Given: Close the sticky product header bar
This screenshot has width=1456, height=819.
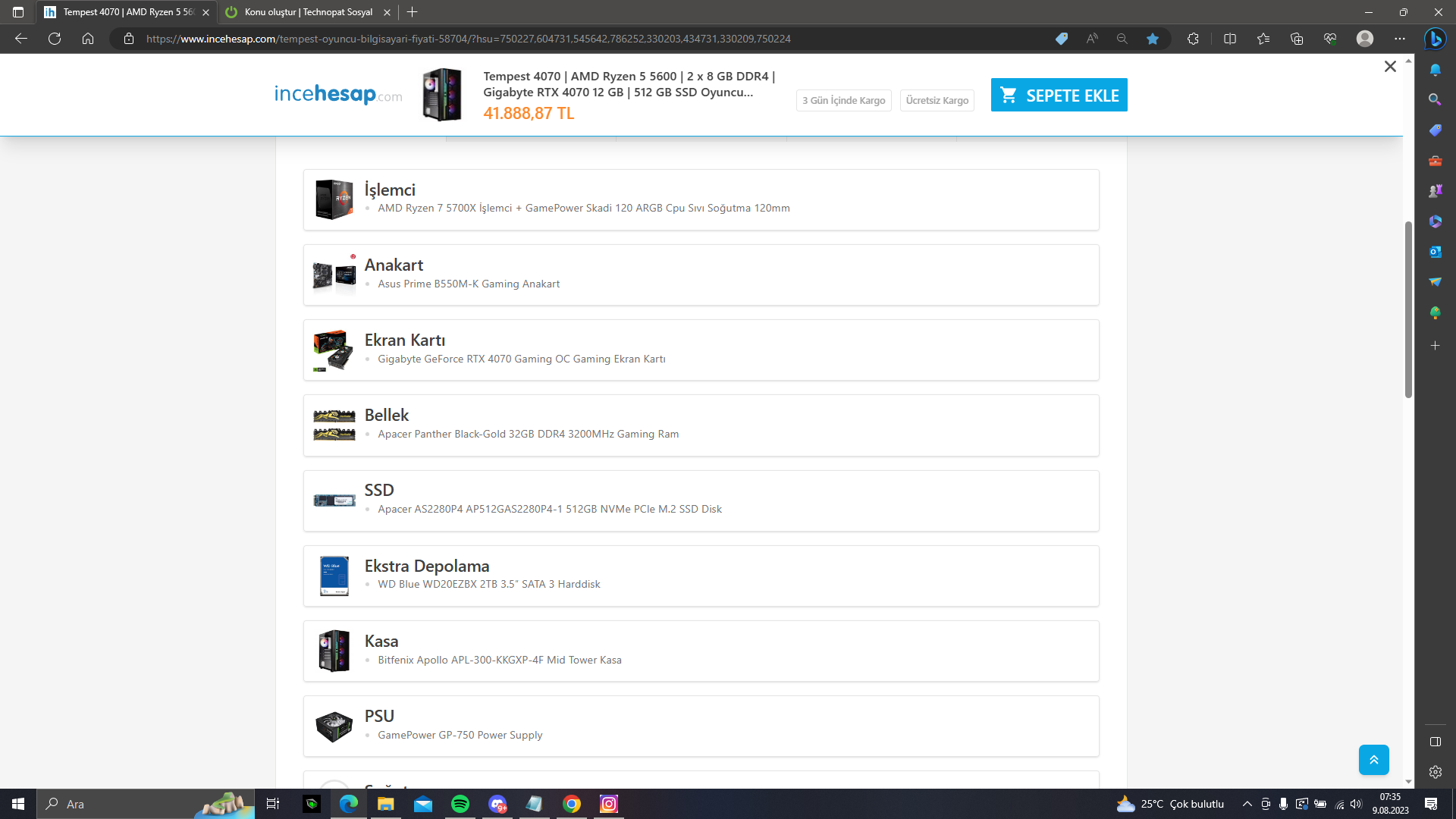Looking at the screenshot, I should (x=1390, y=67).
